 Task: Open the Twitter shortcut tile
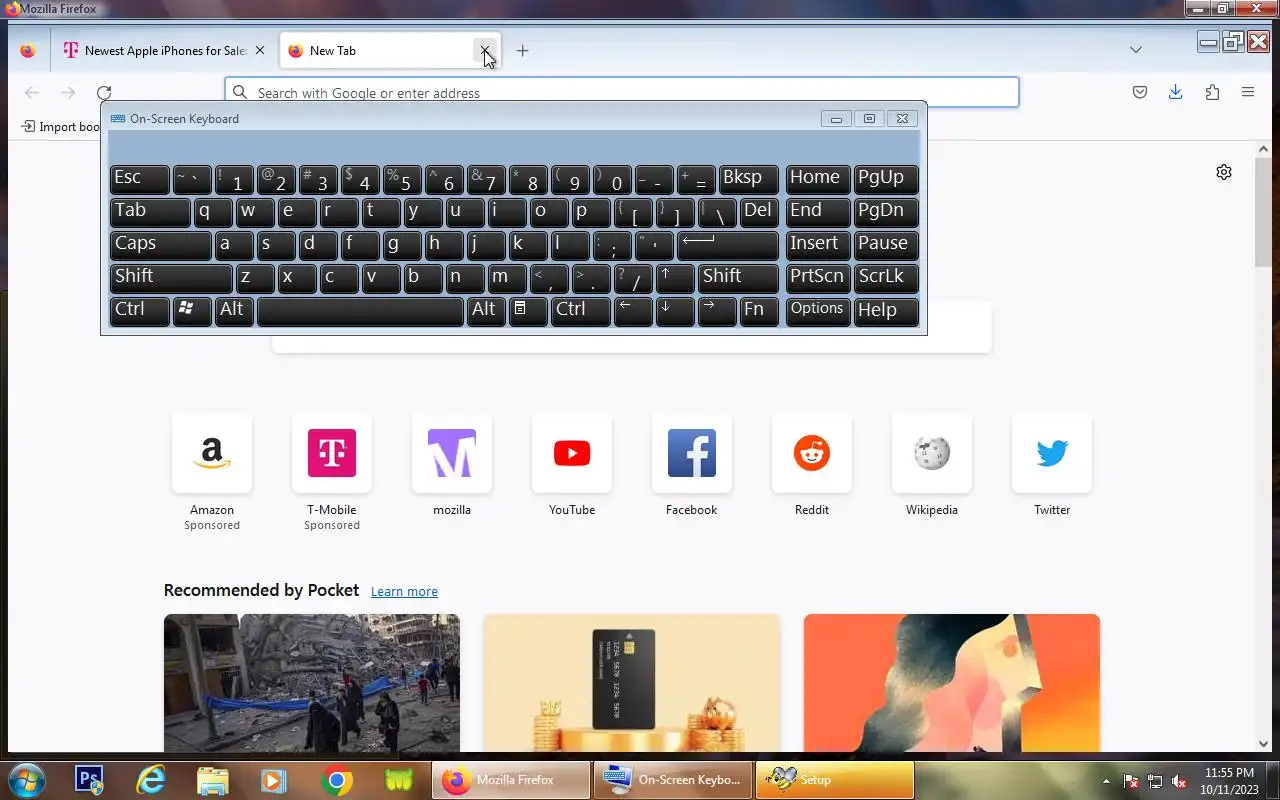coord(1052,453)
